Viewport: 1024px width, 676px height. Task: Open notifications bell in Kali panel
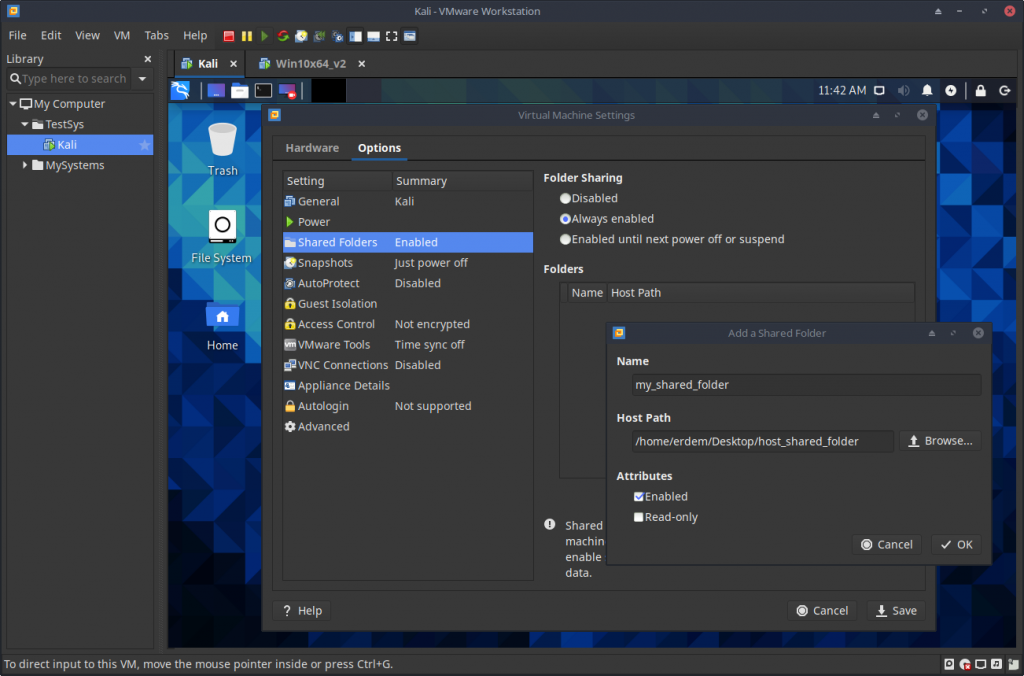tap(927, 91)
